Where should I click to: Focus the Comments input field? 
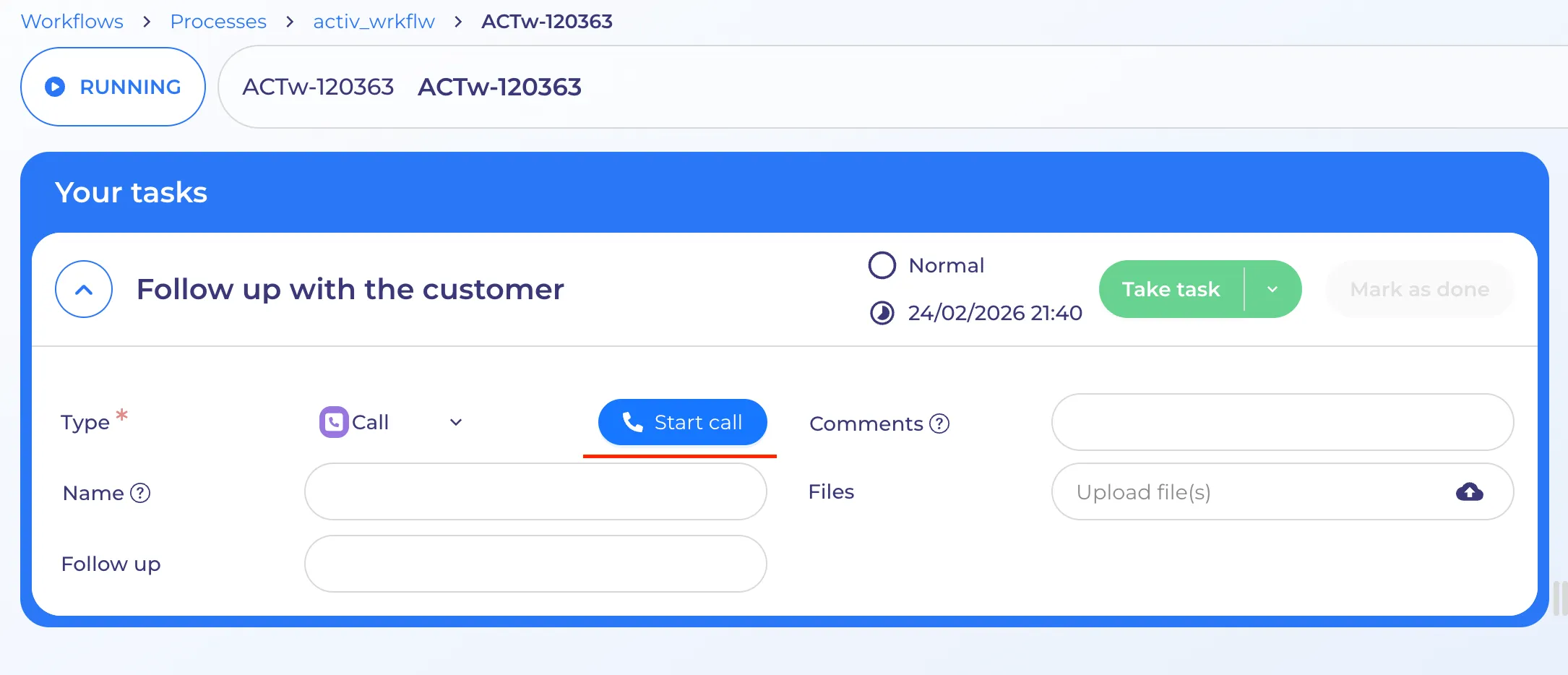click(x=1282, y=422)
